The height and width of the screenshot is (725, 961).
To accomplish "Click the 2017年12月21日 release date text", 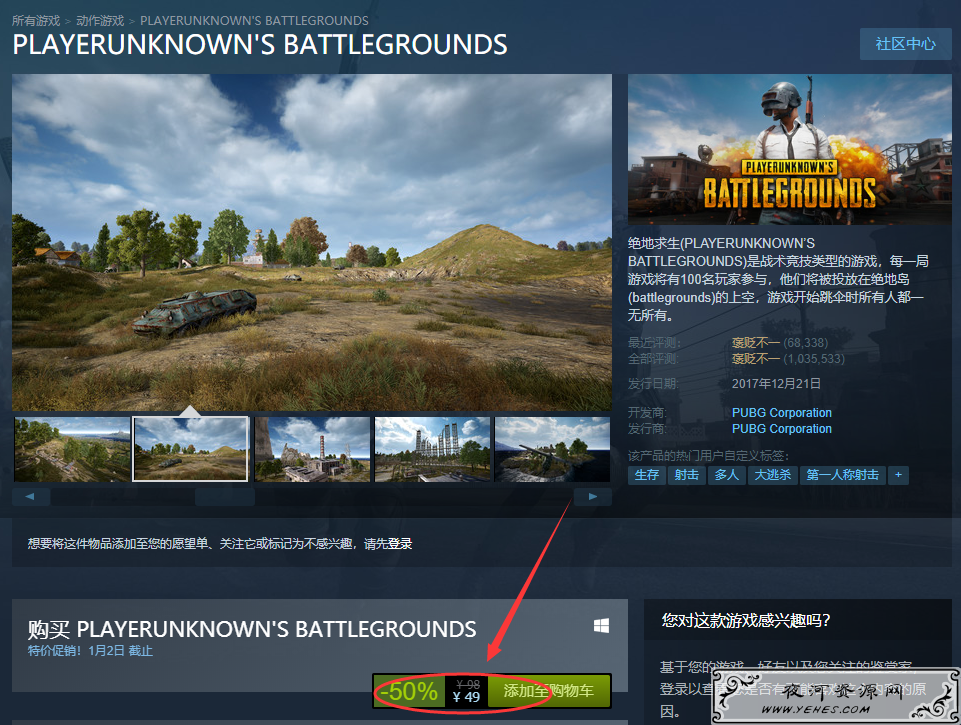I will pyautogui.click(x=776, y=384).
